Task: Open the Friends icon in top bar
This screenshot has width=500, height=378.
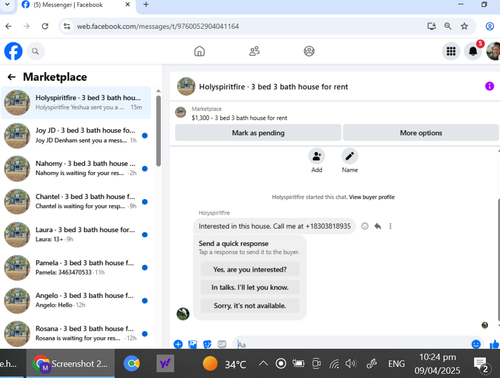Action: click(x=254, y=51)
